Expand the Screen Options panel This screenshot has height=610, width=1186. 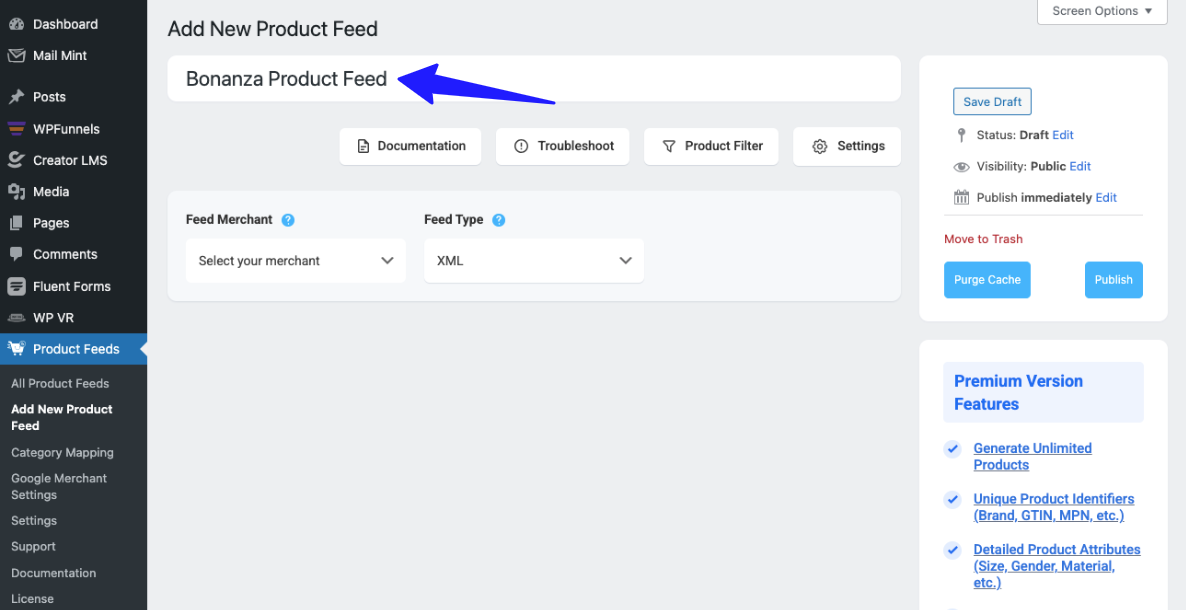1102,11
